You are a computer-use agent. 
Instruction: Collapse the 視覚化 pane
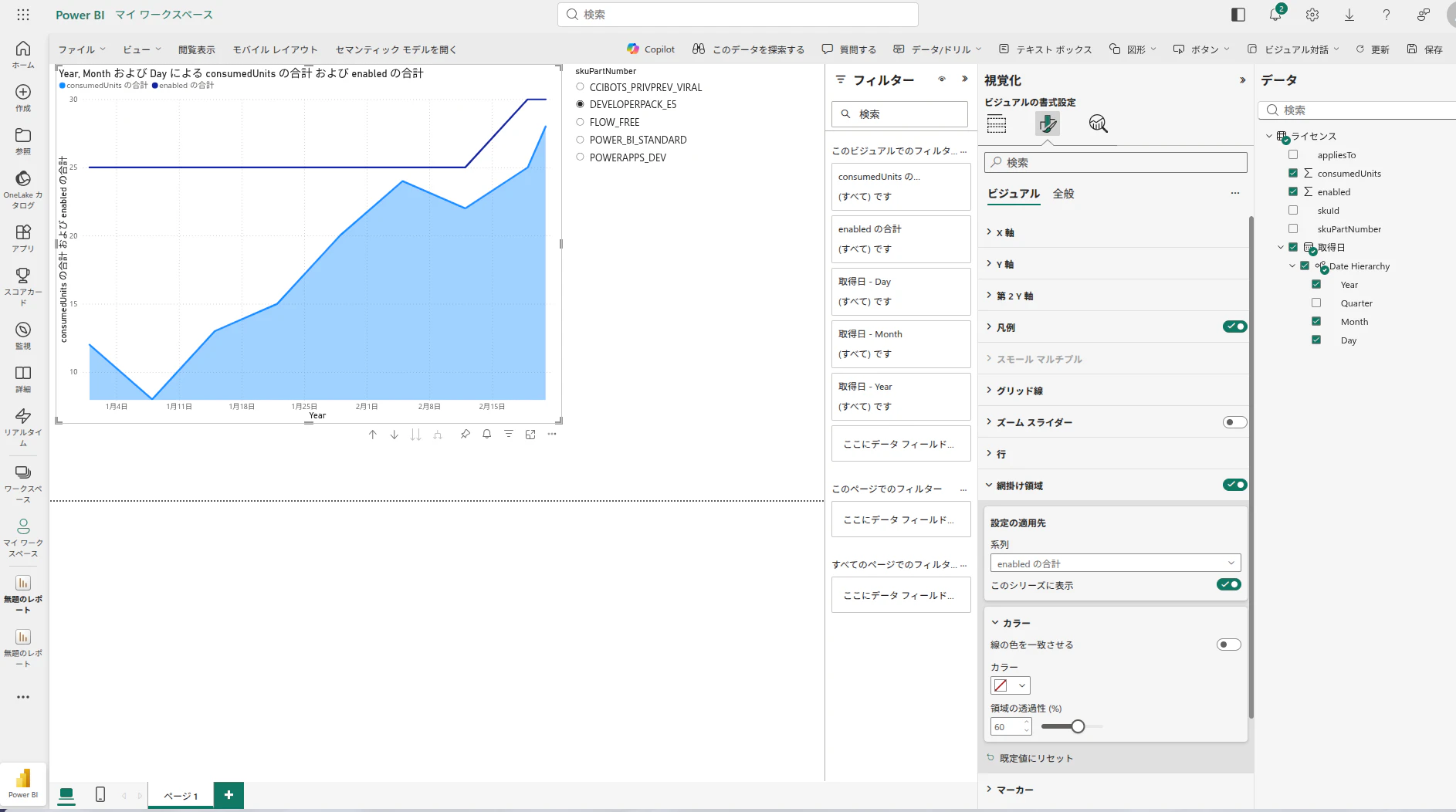coord(1242,80)
